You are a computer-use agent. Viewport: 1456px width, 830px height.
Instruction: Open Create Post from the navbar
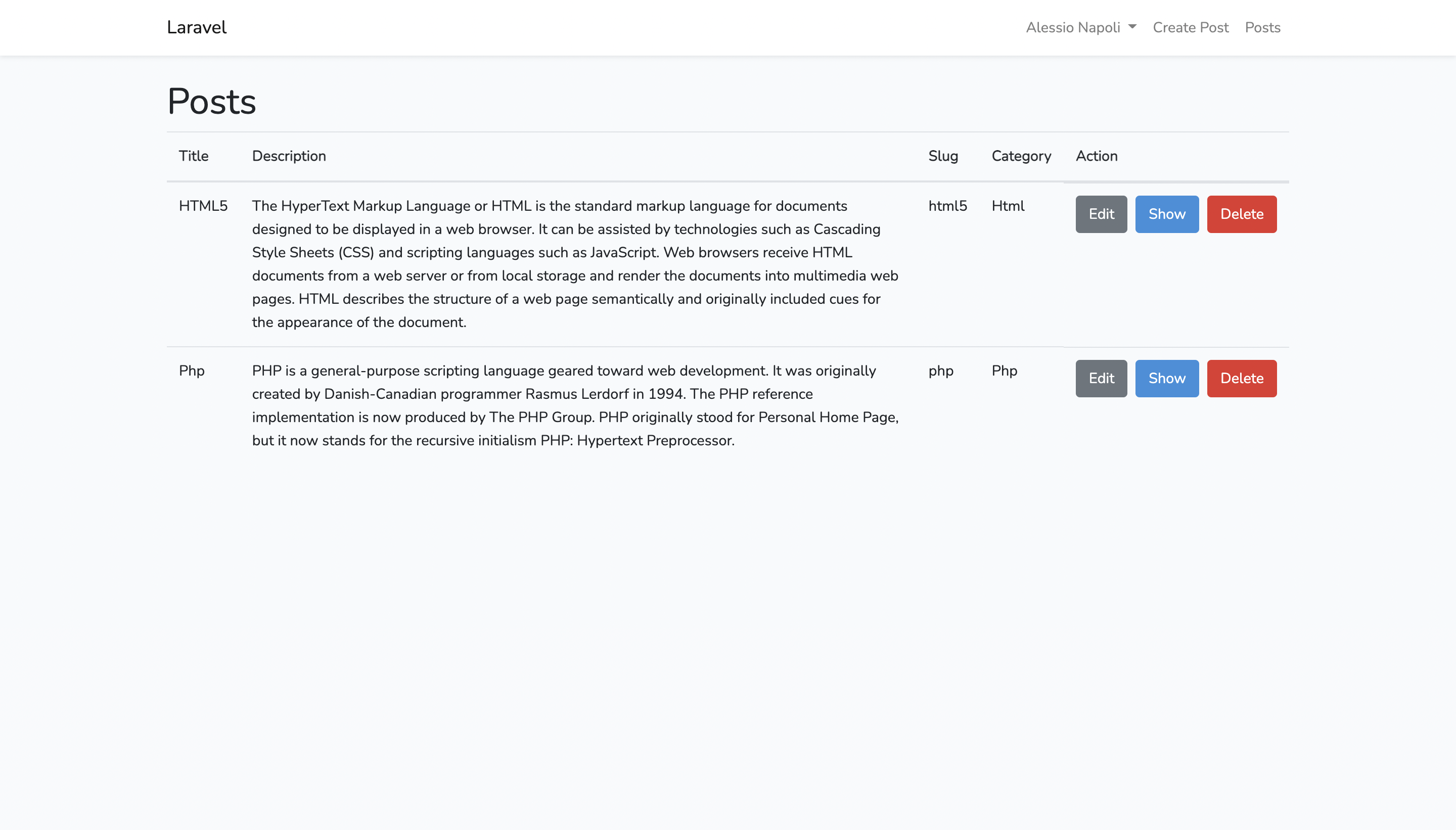point(1191,27)
